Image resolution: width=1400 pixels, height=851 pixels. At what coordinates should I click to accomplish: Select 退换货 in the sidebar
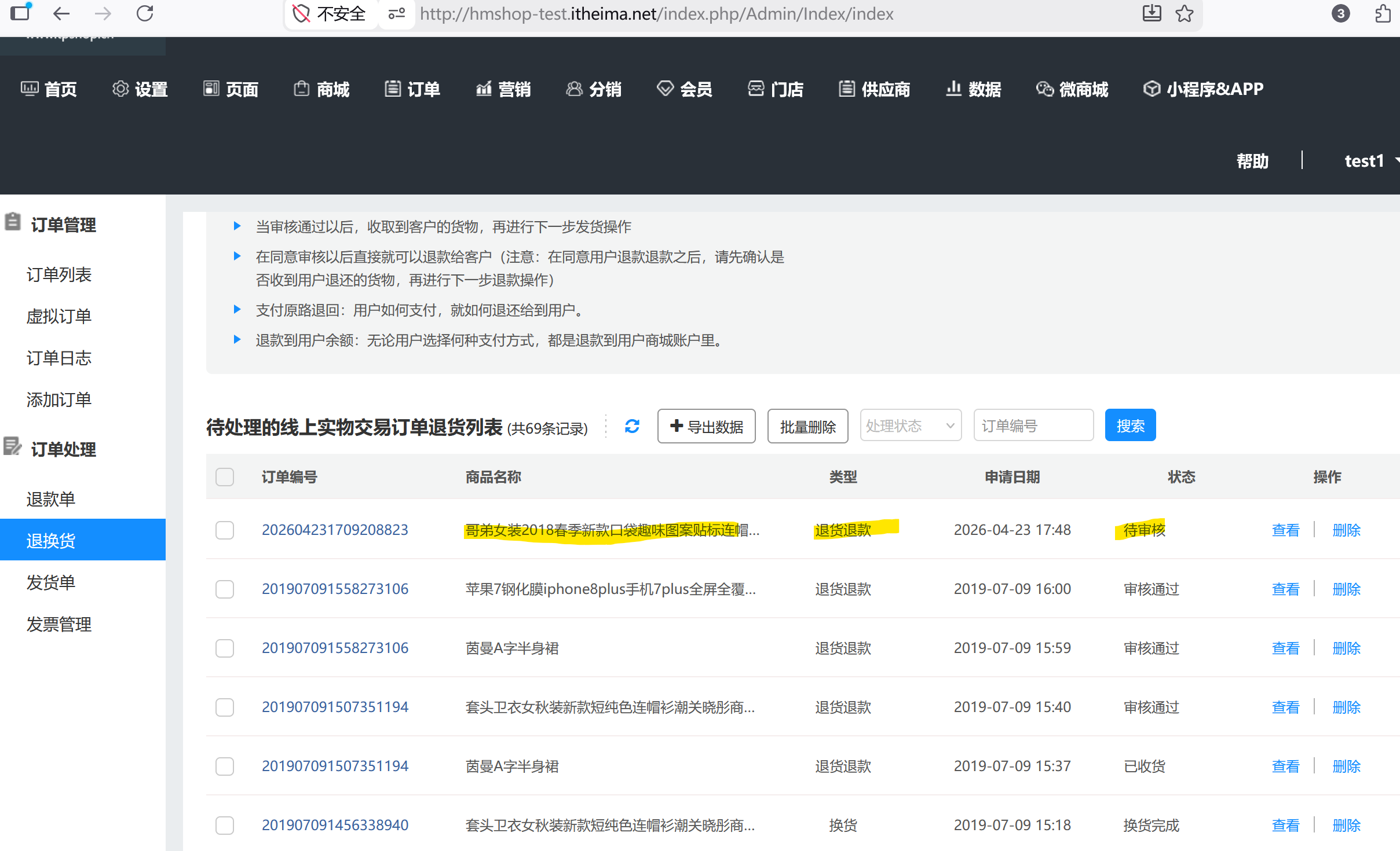[x=83, y=540]
